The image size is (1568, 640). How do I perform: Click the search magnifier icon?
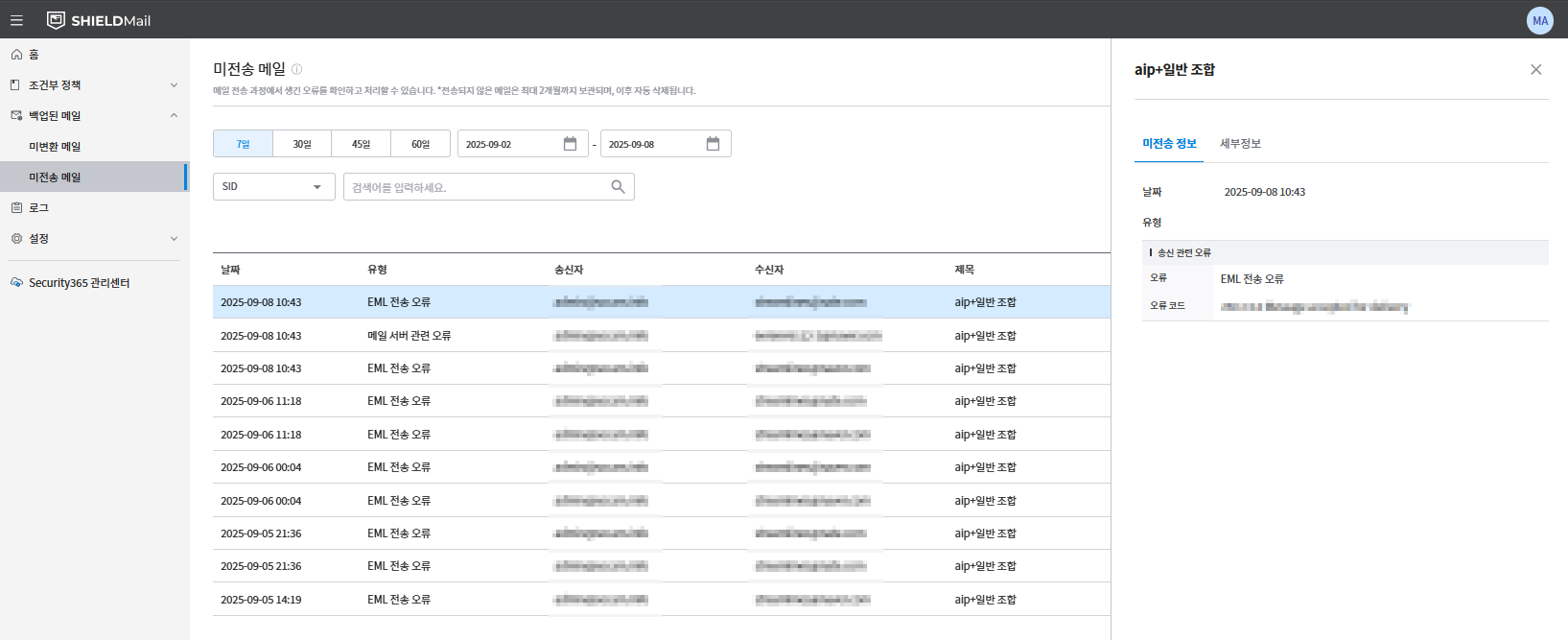618,187
